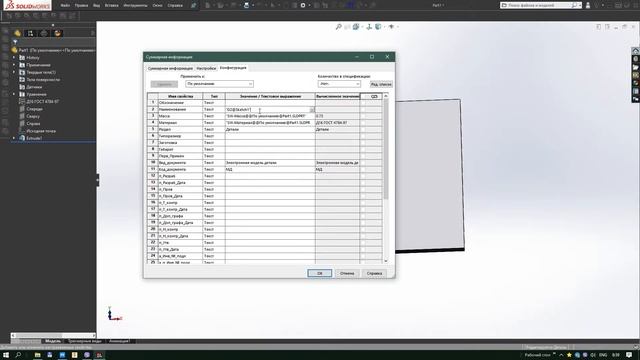Open the Hide/Show Items icon in viewport toolbar
The image size is (640, 360).
(391, 27)
